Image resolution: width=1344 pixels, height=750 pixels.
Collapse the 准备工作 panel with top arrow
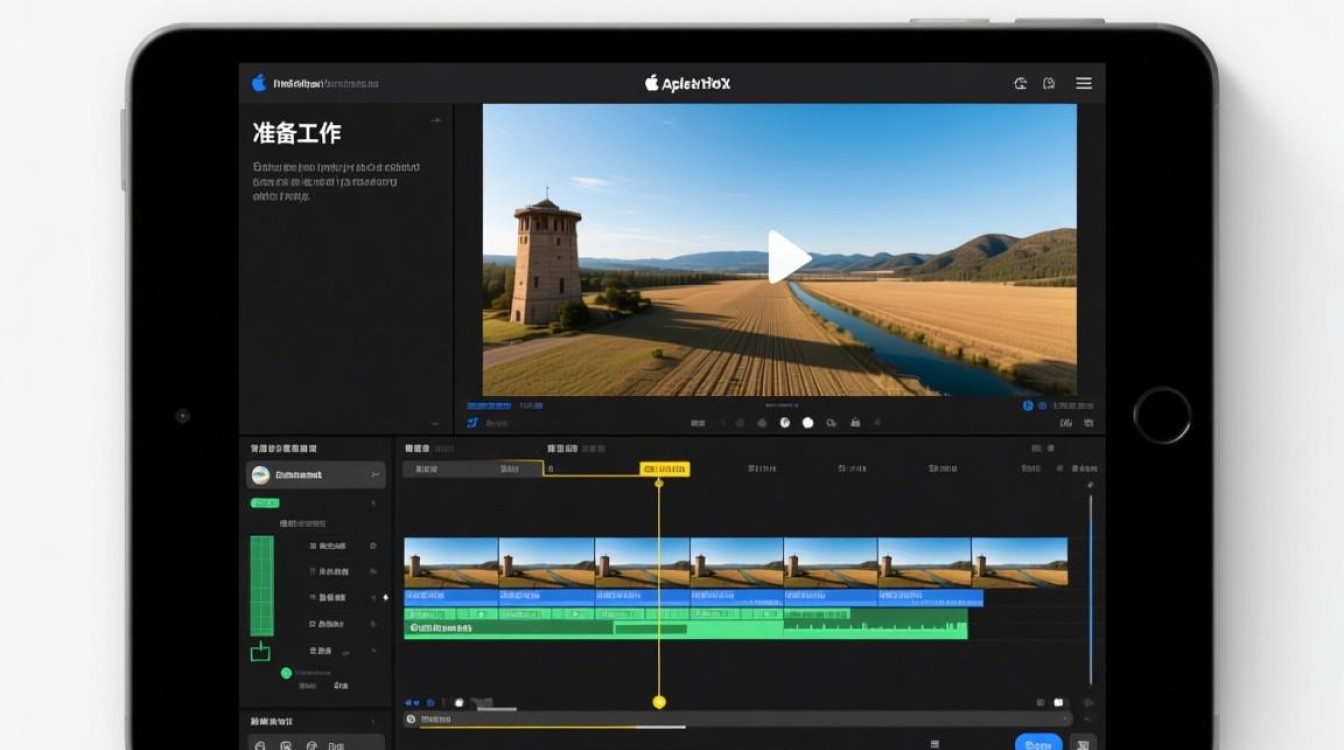[435, 120]
